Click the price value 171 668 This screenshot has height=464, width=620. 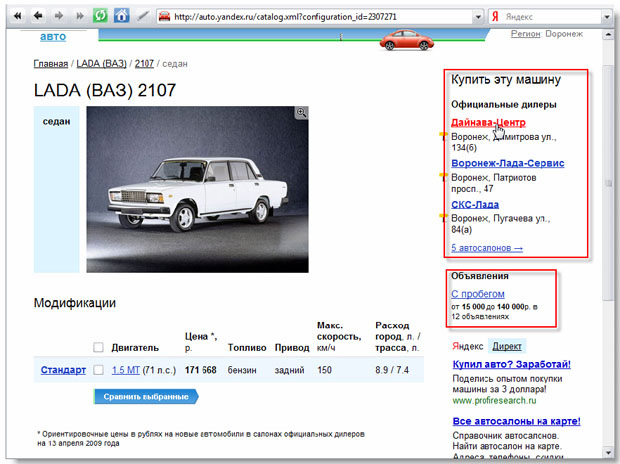(x=200, y=370)
